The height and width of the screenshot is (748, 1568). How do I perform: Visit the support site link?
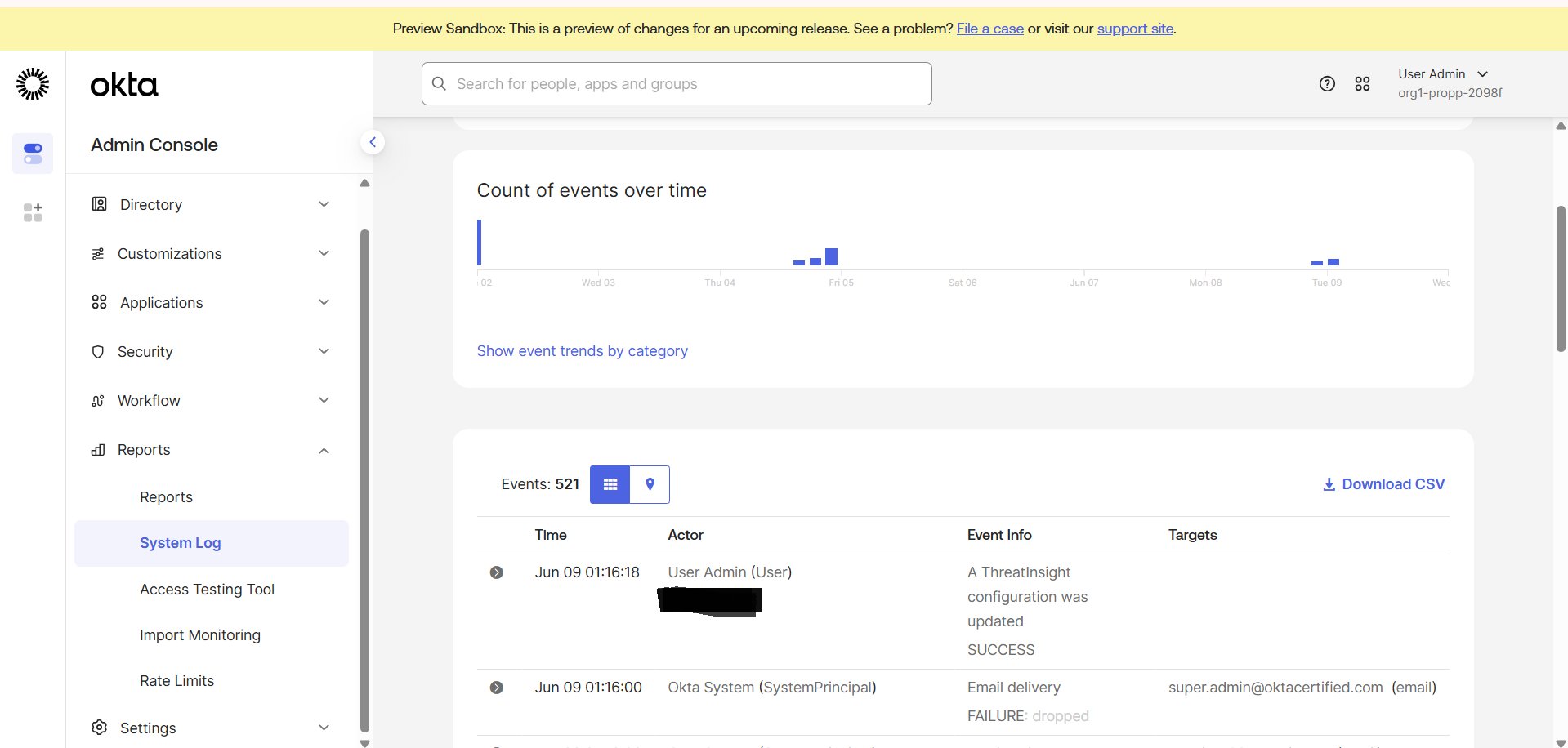[1135, 29]
